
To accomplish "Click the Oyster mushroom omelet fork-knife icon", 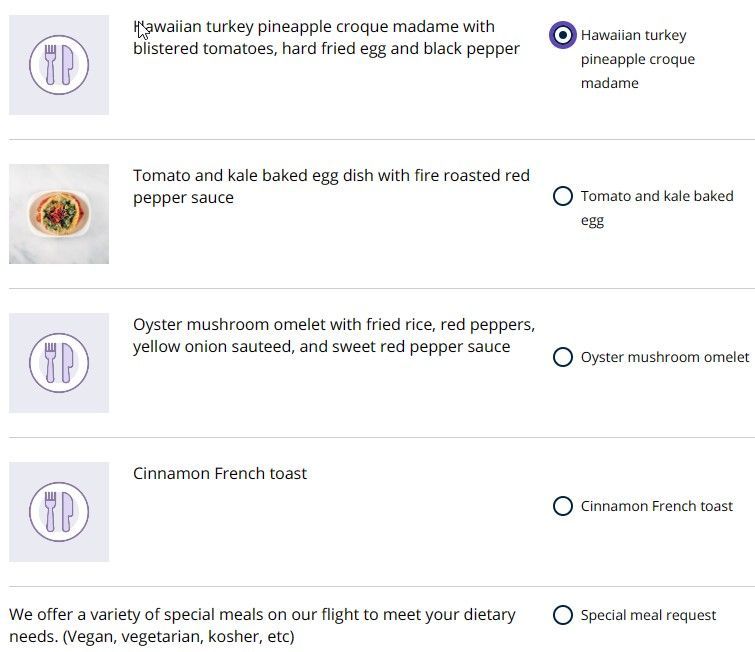I will [59, 363].
